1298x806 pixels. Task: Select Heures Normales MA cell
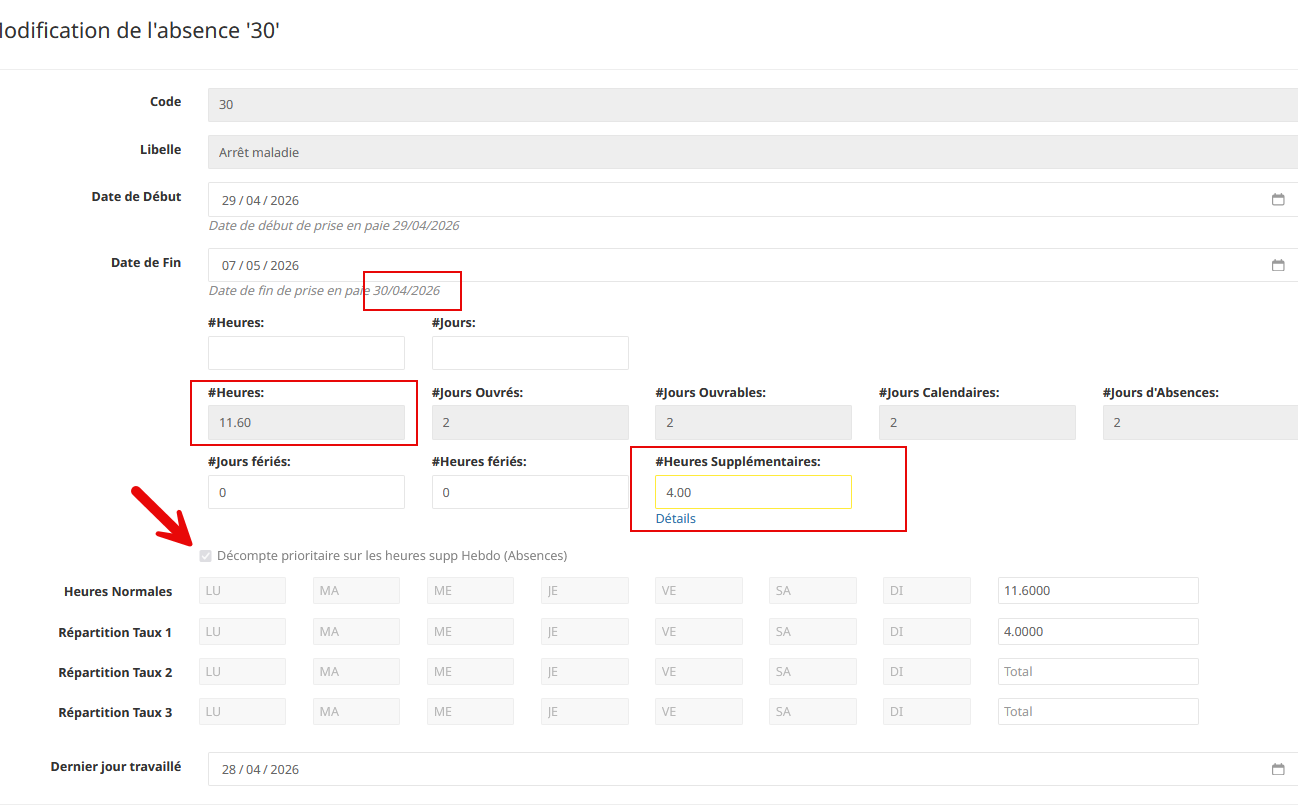(356, 591)
